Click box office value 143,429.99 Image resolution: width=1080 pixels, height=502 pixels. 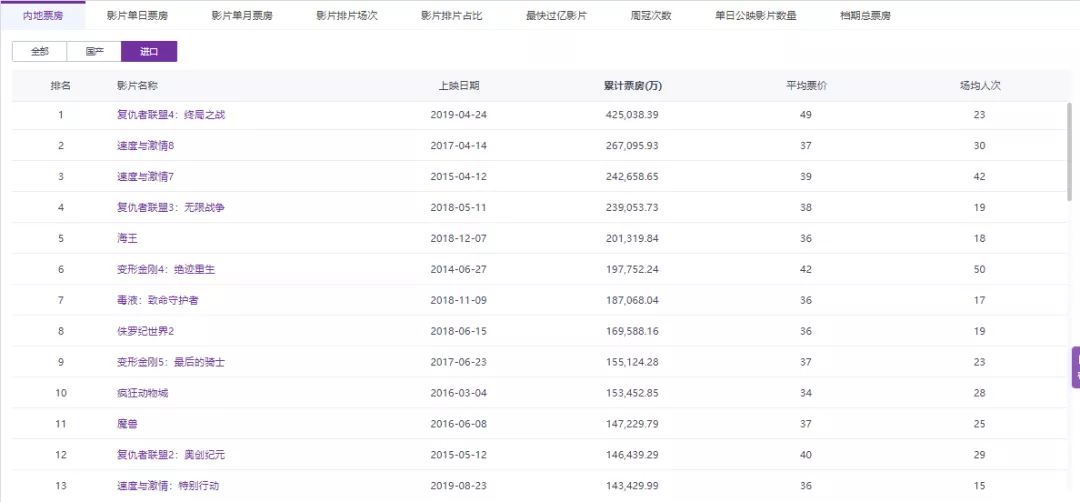632,486
